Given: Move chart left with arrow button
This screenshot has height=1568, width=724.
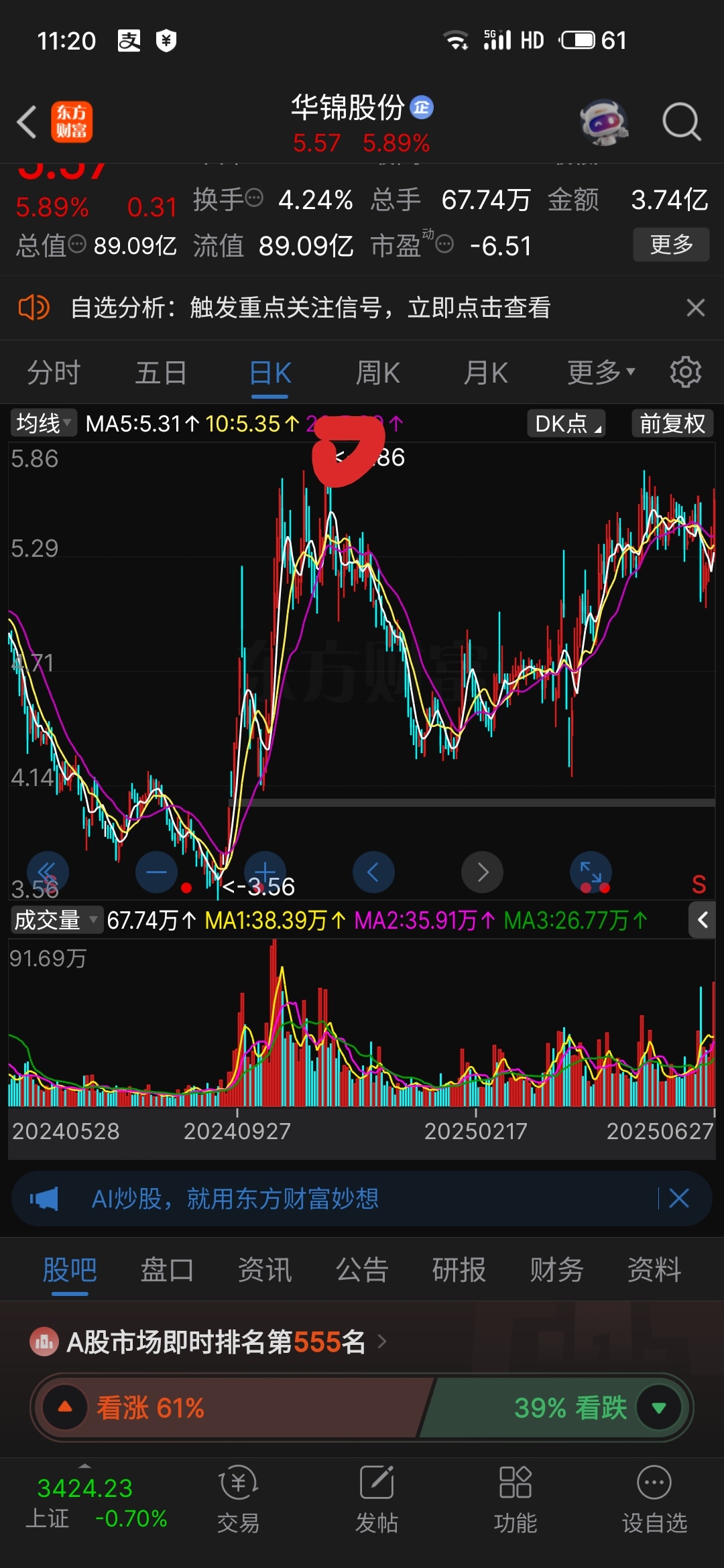Looking at the screenshot, I should tap(373, 872).
